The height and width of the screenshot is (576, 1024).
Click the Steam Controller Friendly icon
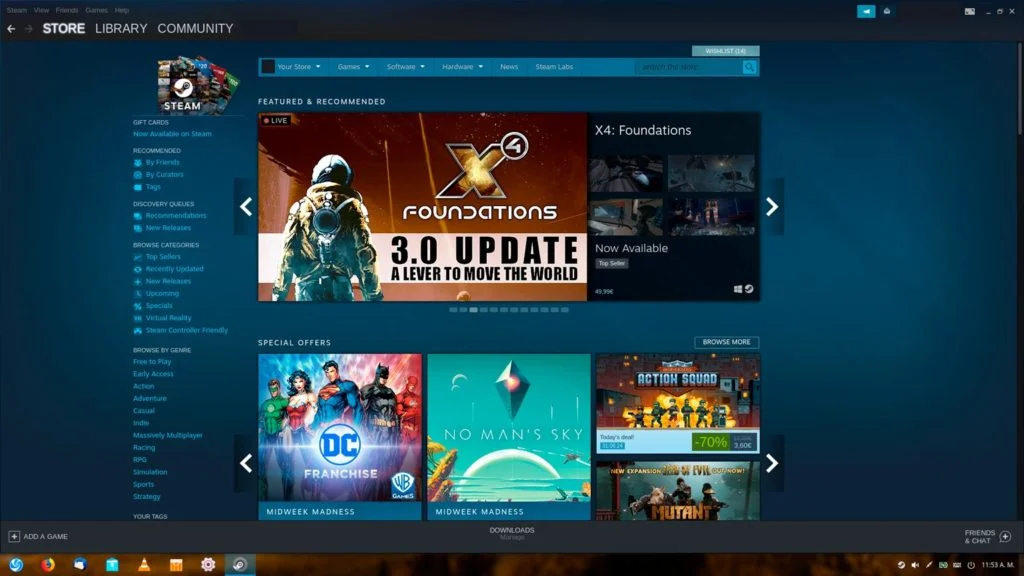(x=137, y=330)
